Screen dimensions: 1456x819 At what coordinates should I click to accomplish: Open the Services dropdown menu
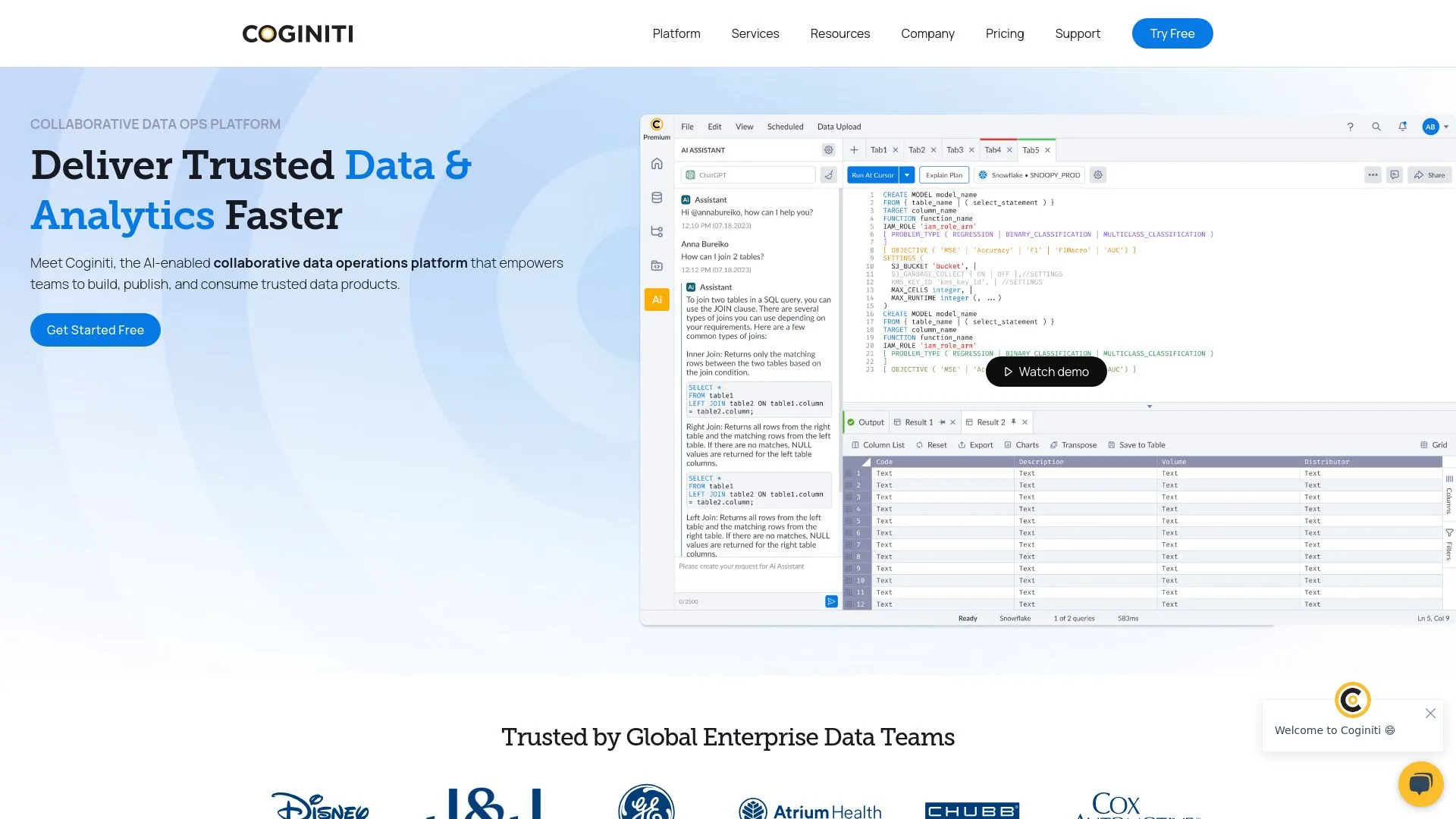pyautogui.click(x=755, y=33)
